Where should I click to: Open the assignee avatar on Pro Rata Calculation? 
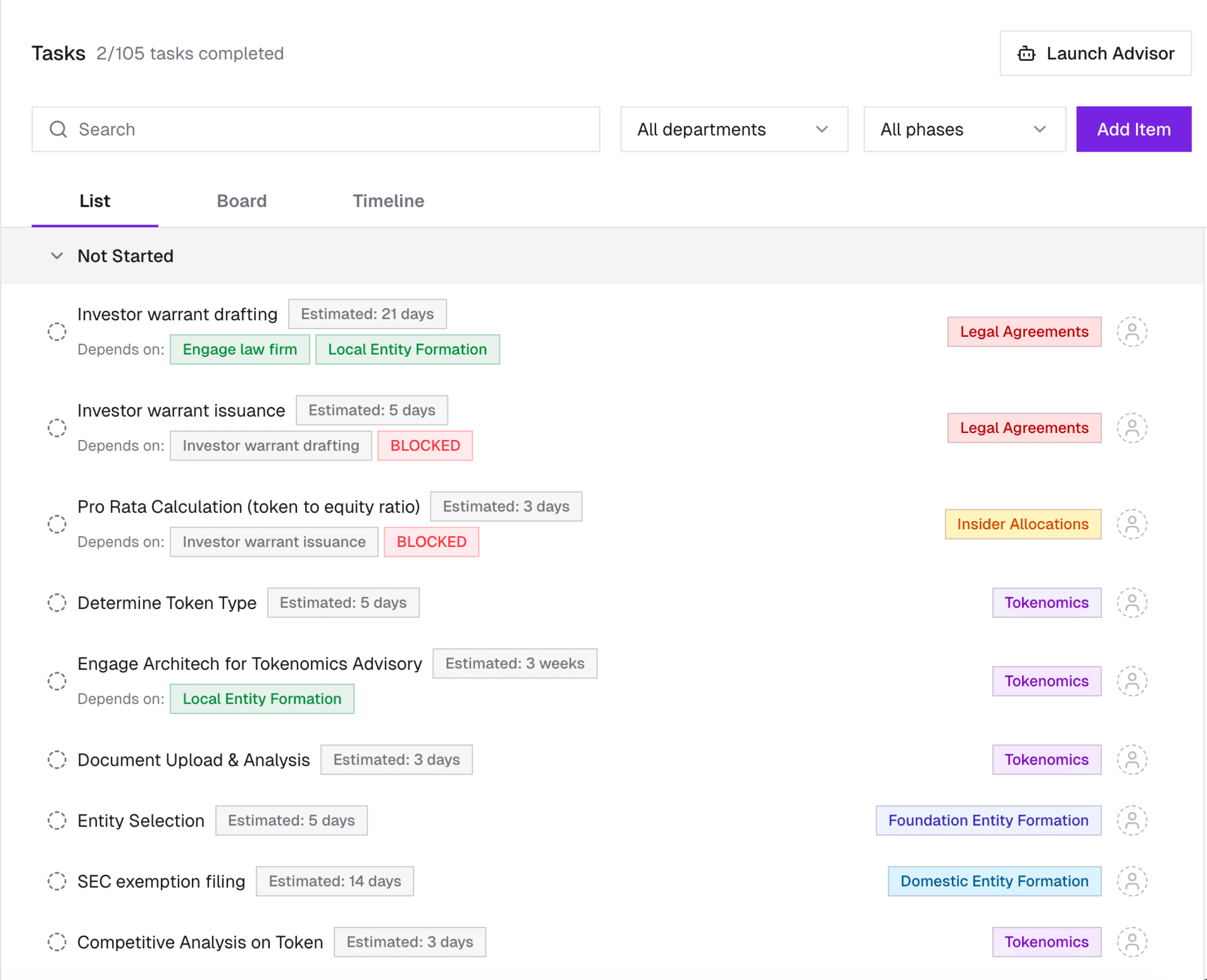coord(1132,524)
